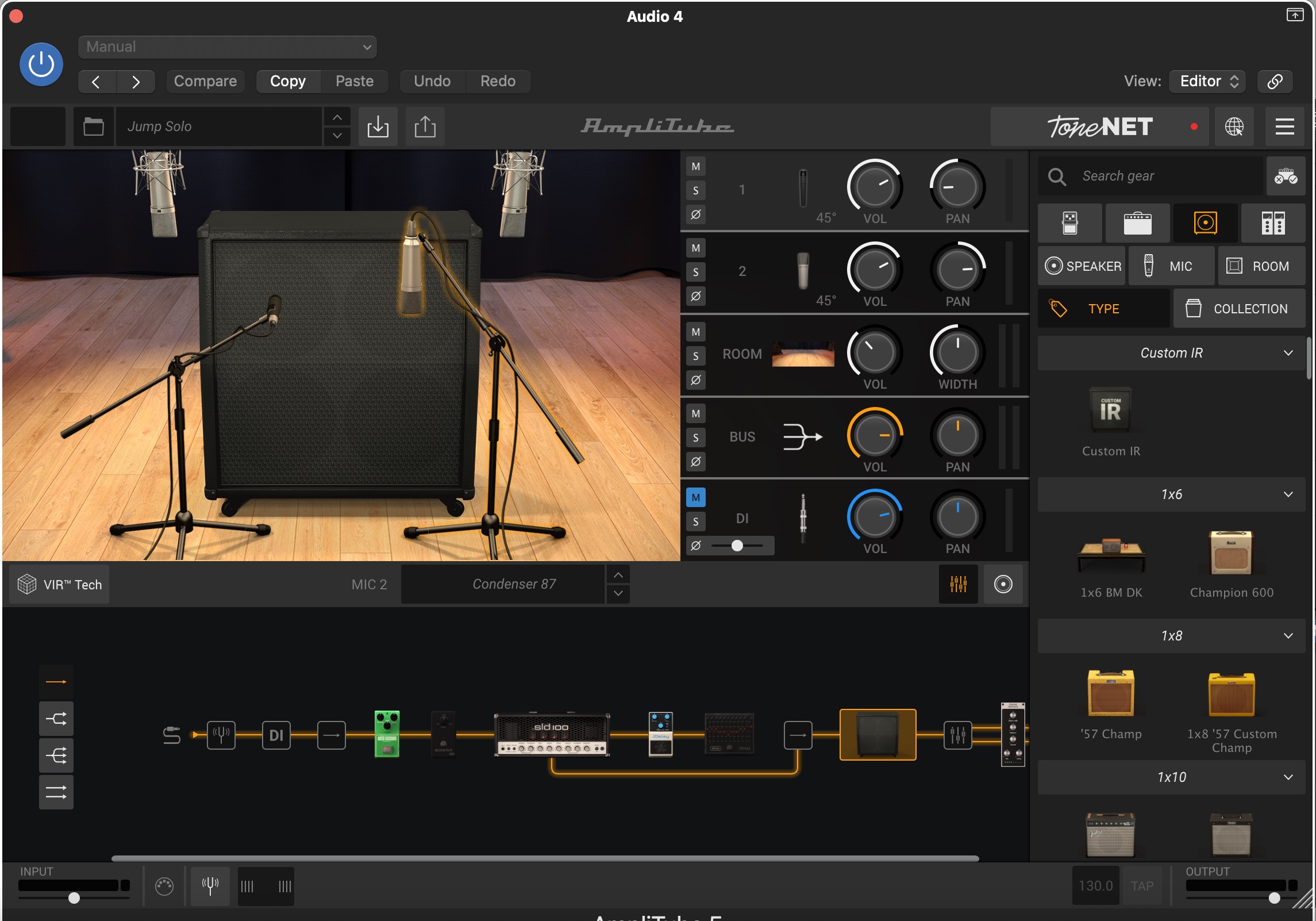
Task: Open the cab mixer view icon
Action: (958, 585)
